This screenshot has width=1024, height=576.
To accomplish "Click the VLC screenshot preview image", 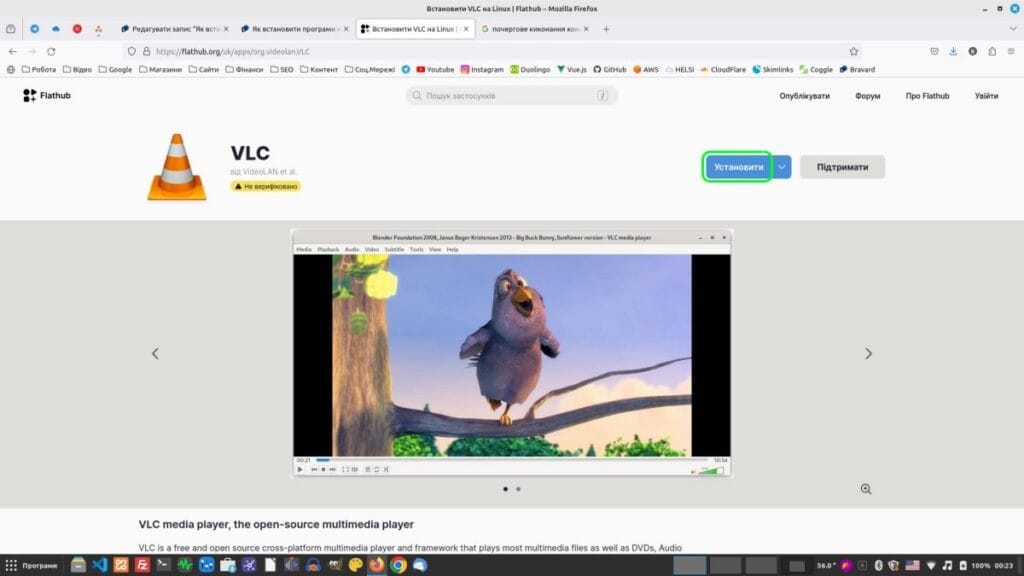I will [x=511, y=353].
